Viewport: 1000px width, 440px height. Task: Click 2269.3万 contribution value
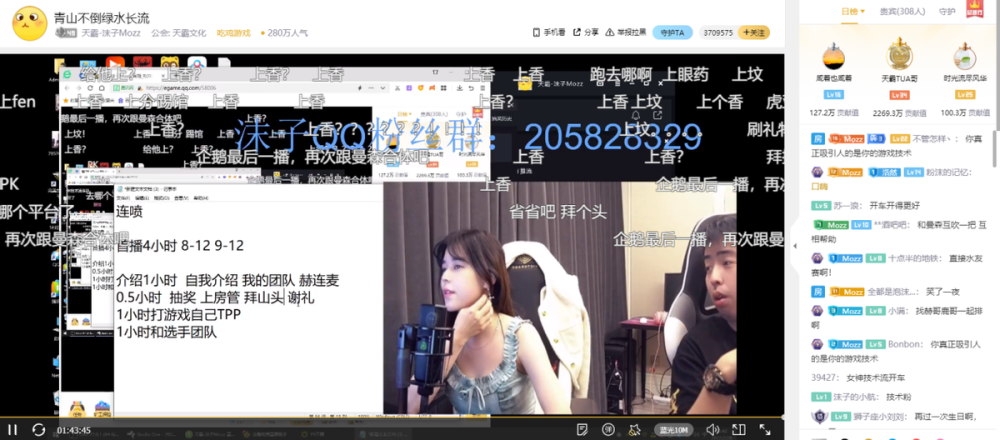pyautogui.click(x=888, y=113)
